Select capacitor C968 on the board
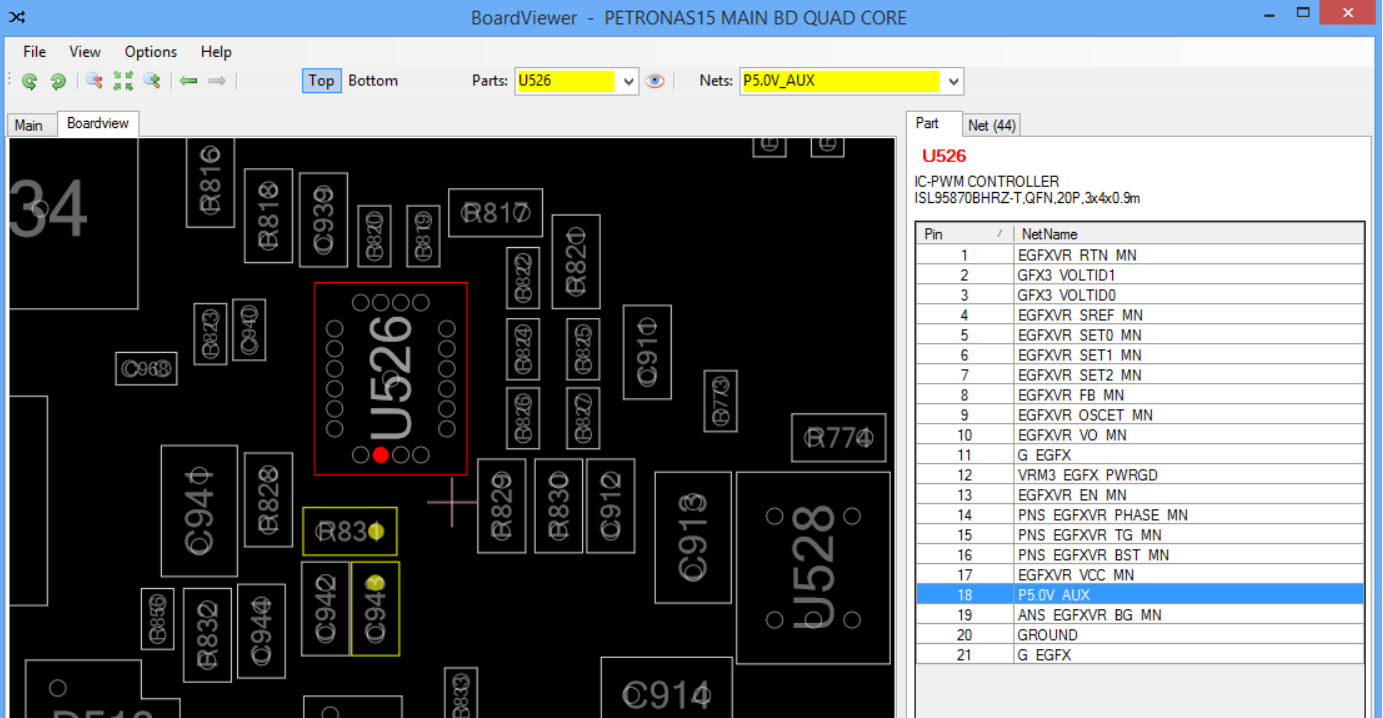Screen dimensions: 1383x718 point(146,369)
